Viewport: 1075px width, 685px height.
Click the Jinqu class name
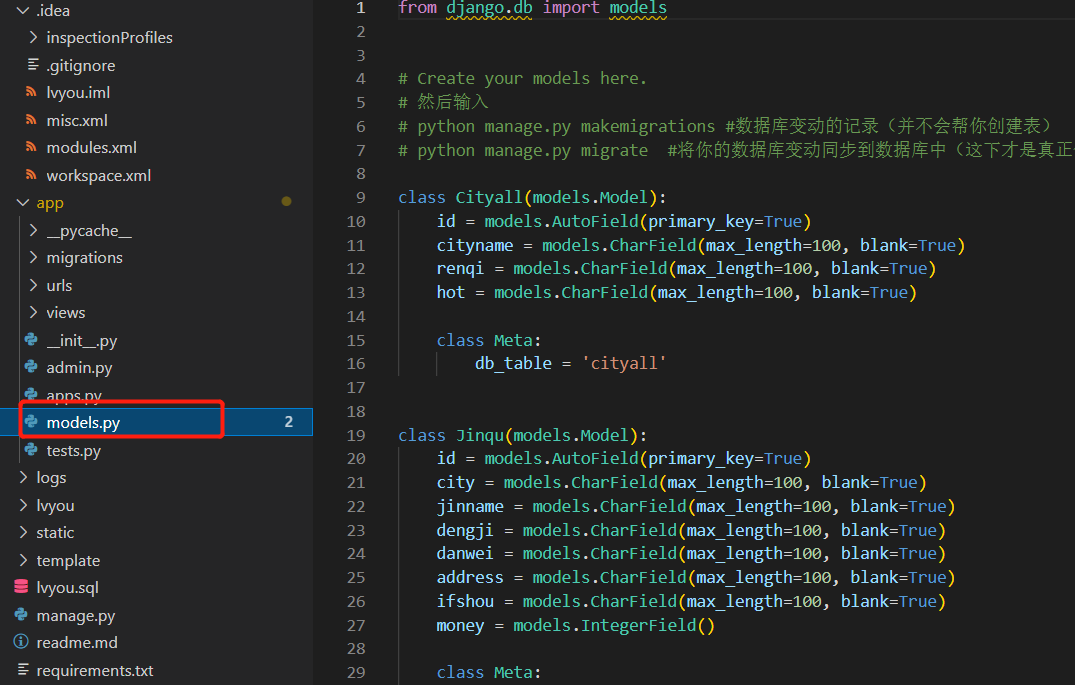480,435
